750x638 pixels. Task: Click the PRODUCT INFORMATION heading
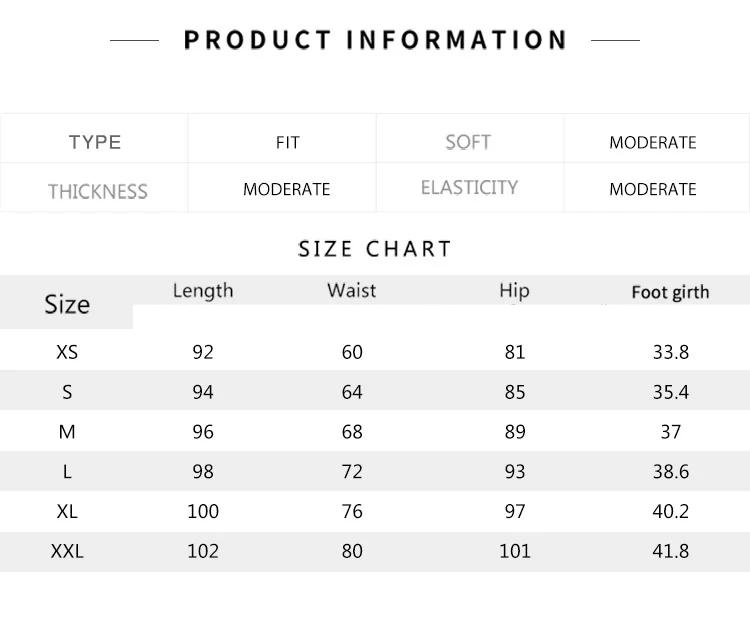(375, 40)
